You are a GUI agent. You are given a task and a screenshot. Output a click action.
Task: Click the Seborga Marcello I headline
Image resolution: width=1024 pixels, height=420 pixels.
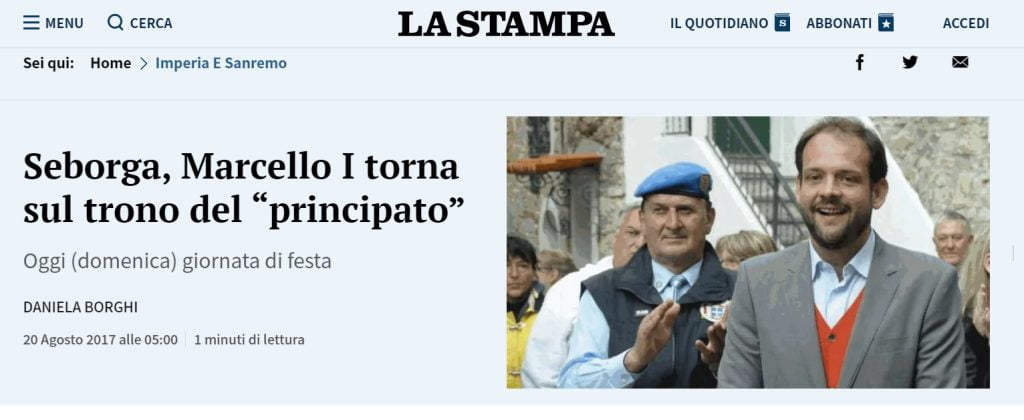tap(244, 189)
